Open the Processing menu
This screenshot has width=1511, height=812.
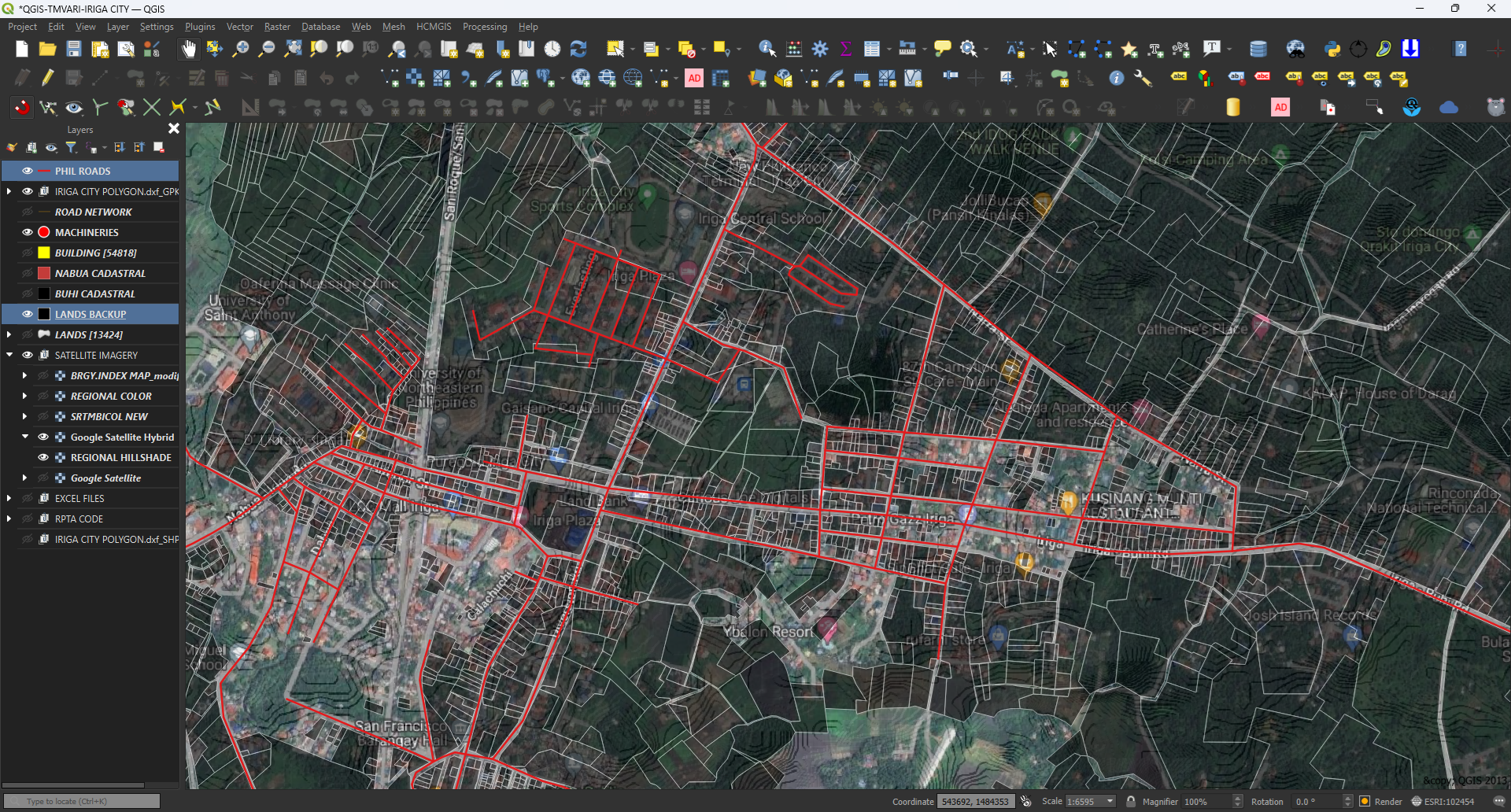tap(485, 26)
